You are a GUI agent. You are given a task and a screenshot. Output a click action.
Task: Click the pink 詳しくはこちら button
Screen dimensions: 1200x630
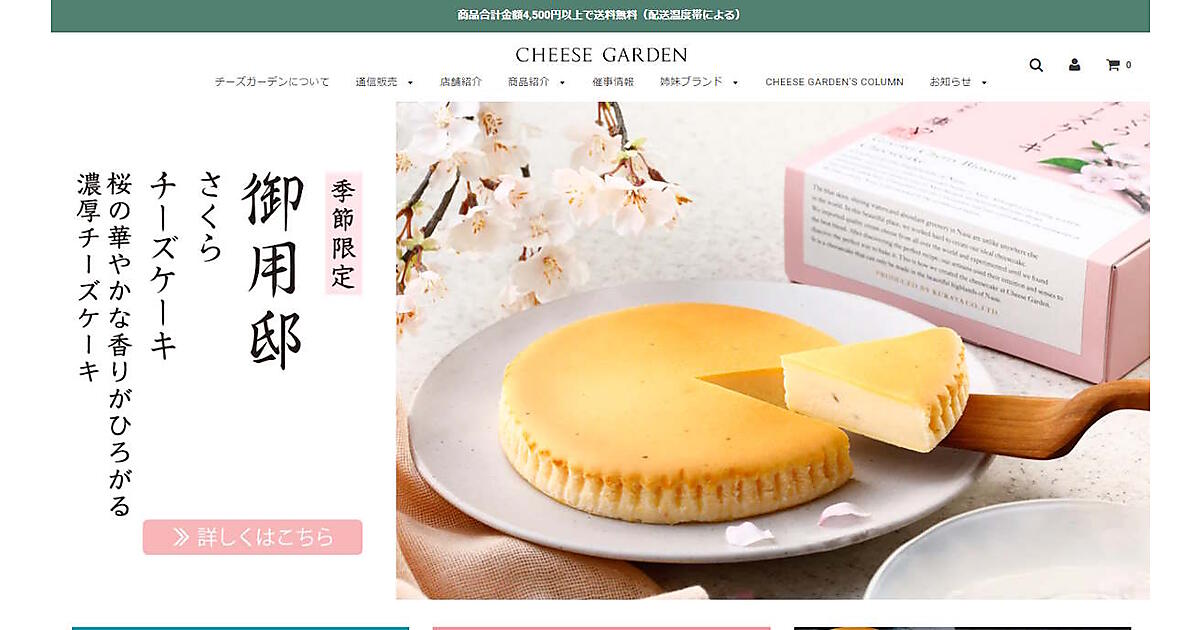pos(252,537)
